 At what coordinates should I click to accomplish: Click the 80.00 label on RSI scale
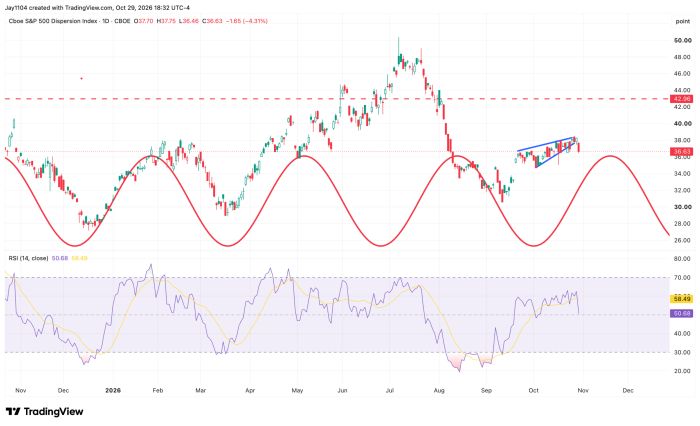[x=682, y=259]
